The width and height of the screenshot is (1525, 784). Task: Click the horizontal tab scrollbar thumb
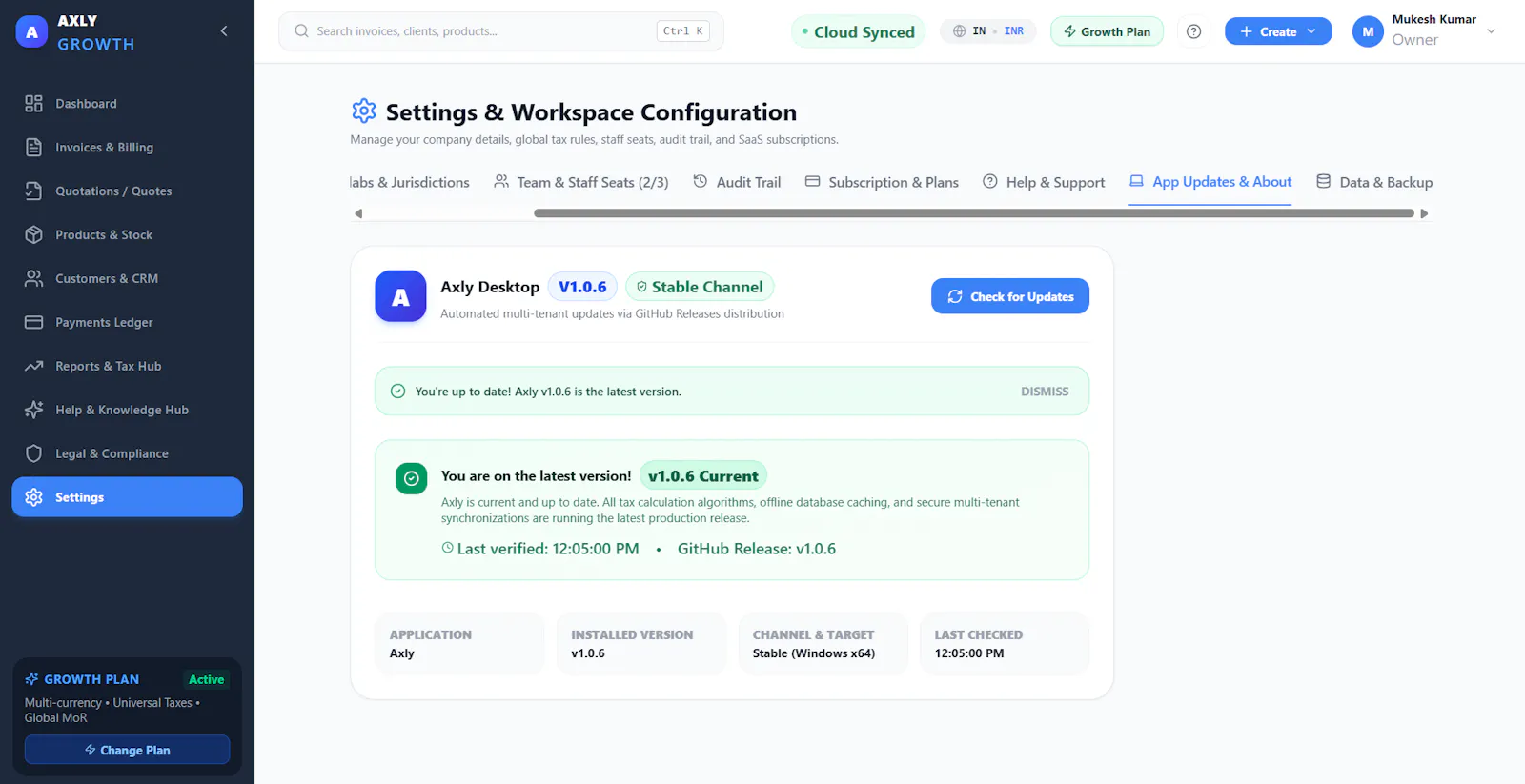pyautogui.click(x=974, y=213)
